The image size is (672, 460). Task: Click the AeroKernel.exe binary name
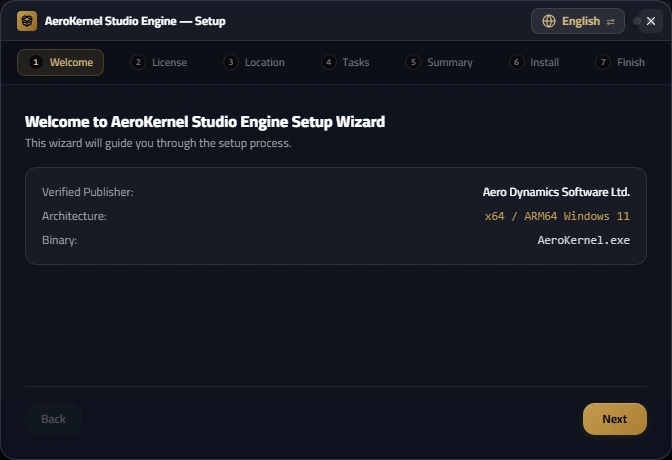(583, 240)
